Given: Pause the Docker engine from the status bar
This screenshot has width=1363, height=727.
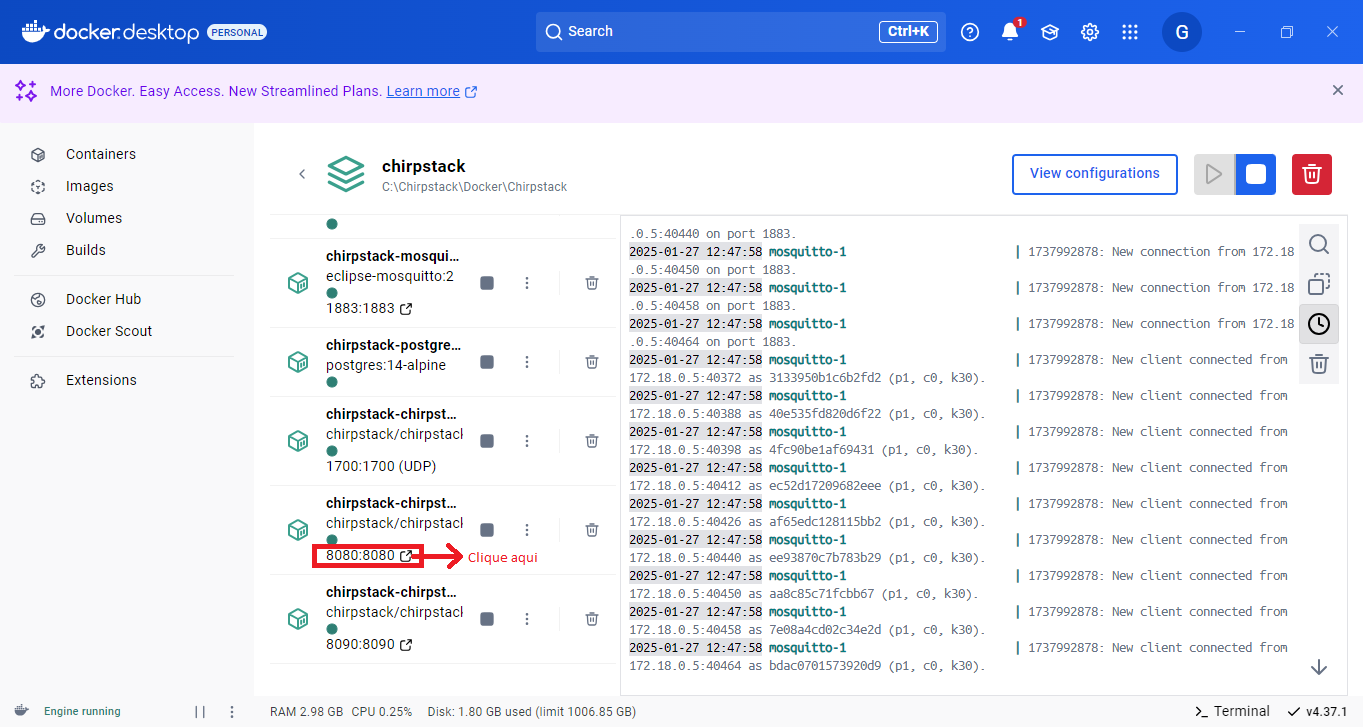Looking at the screenshot, I should click(200, 712).
